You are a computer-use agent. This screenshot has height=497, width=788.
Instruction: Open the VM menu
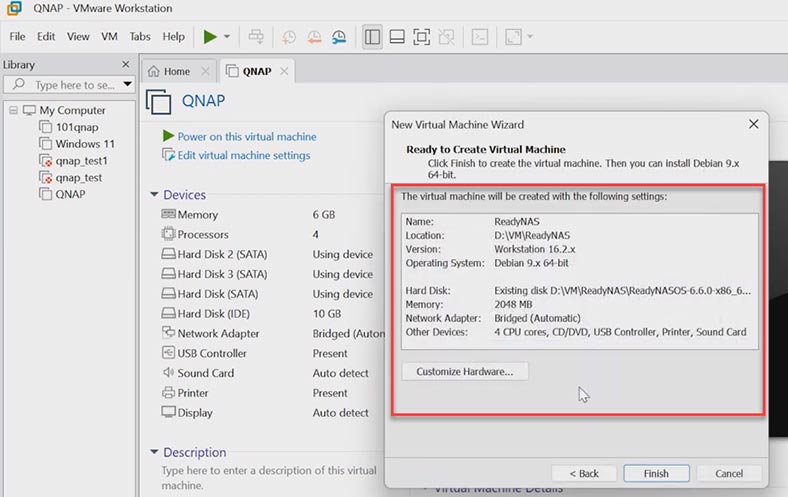pyautogui.click(x=109, y=37)
